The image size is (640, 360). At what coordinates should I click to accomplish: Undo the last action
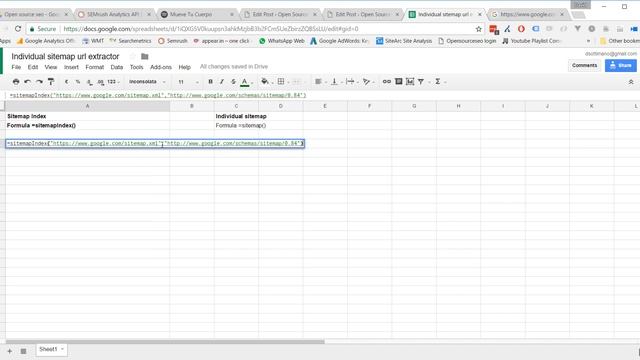click(x=27, y=82)
